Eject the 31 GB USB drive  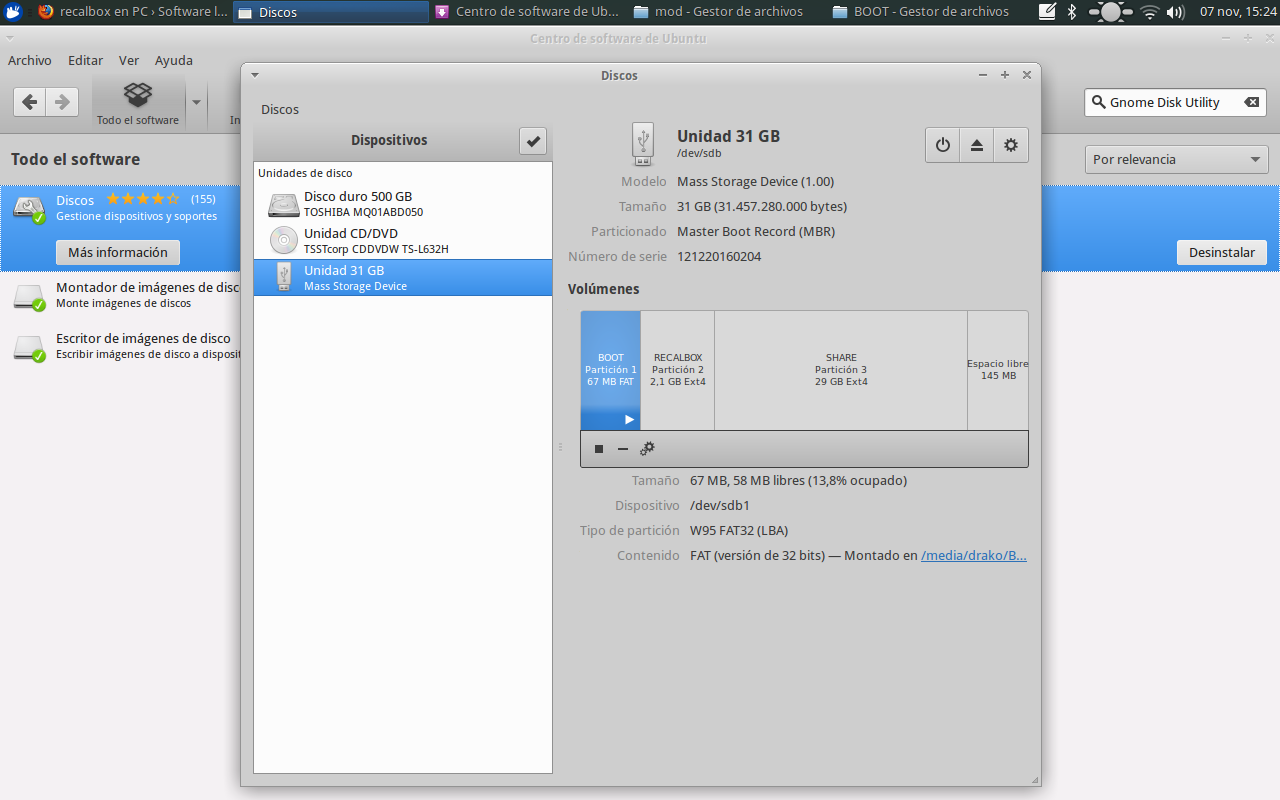coord(977,145)
